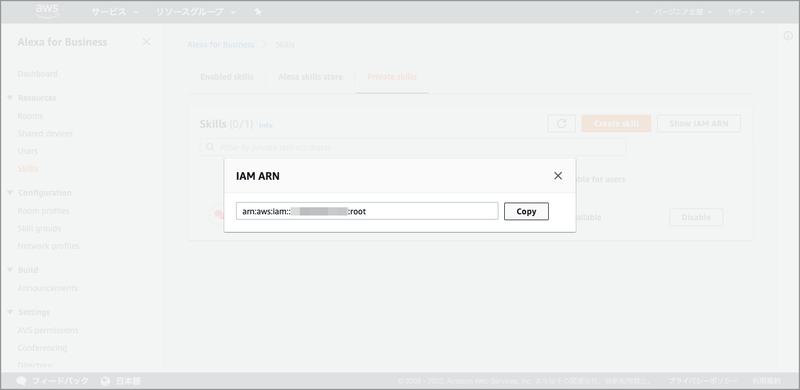Switch to the Enabled skills tab

[x=227, y=77]
